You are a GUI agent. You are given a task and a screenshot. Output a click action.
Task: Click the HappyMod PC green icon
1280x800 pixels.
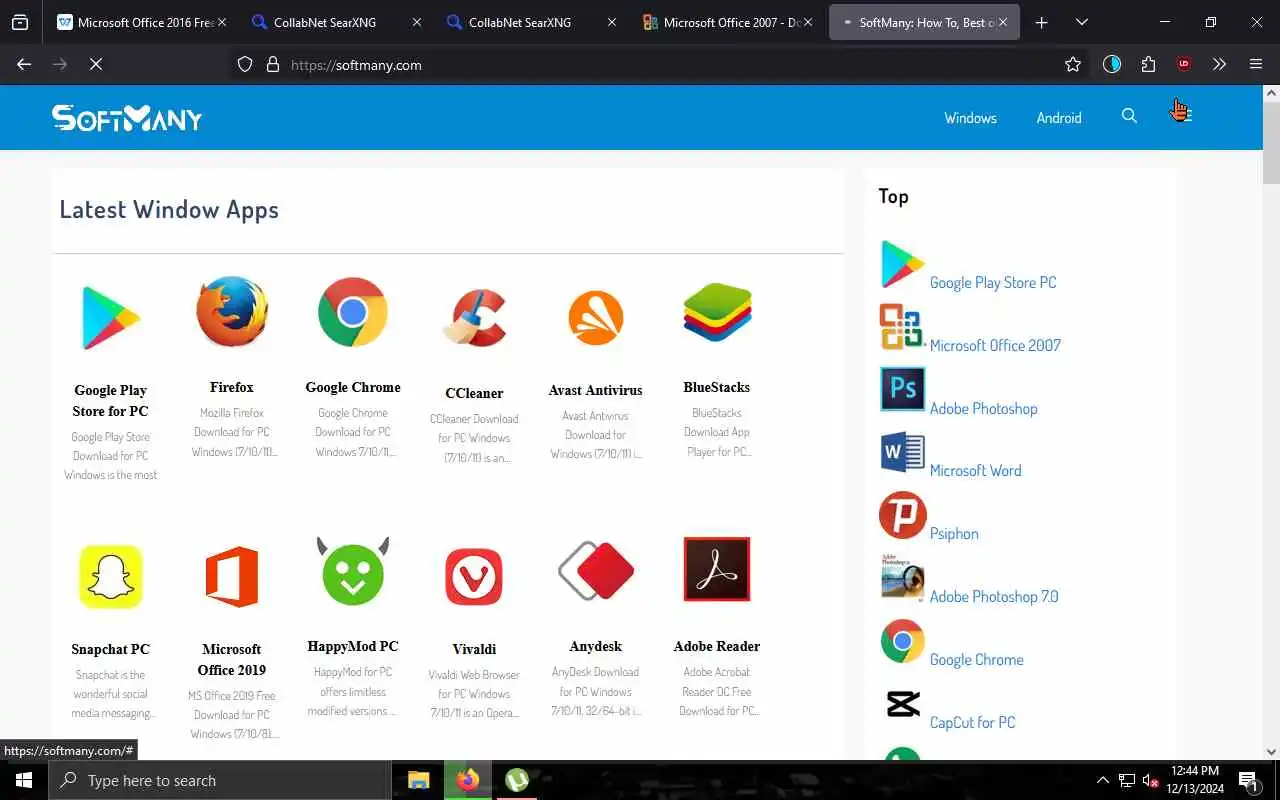[353, 571]
